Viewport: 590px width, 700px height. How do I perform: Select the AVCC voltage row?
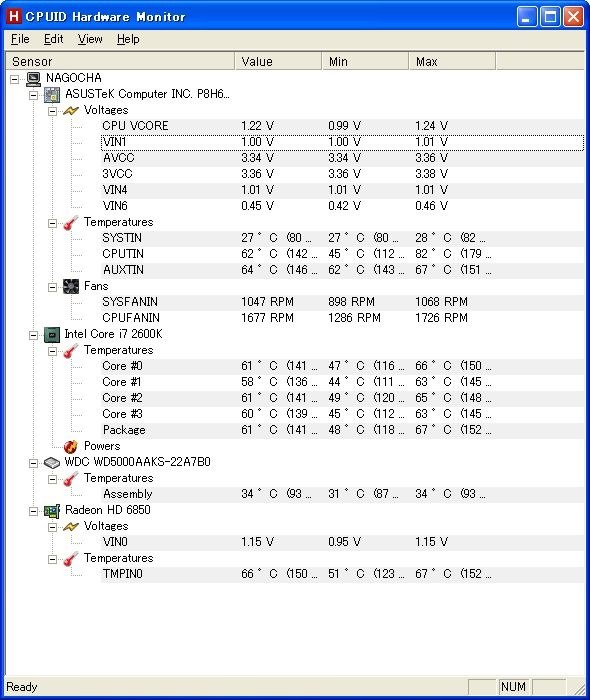(x=343, y=158)
